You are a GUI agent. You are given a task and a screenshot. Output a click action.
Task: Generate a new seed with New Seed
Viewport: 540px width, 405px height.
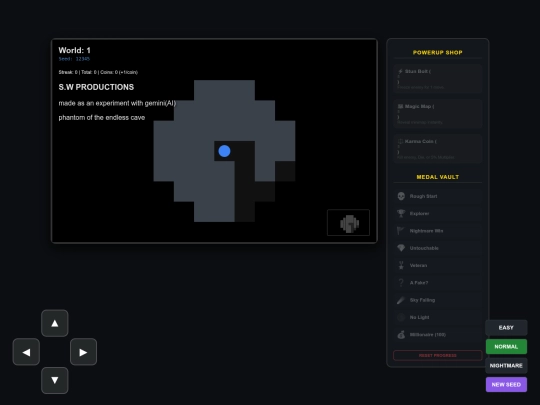[506, 384]
